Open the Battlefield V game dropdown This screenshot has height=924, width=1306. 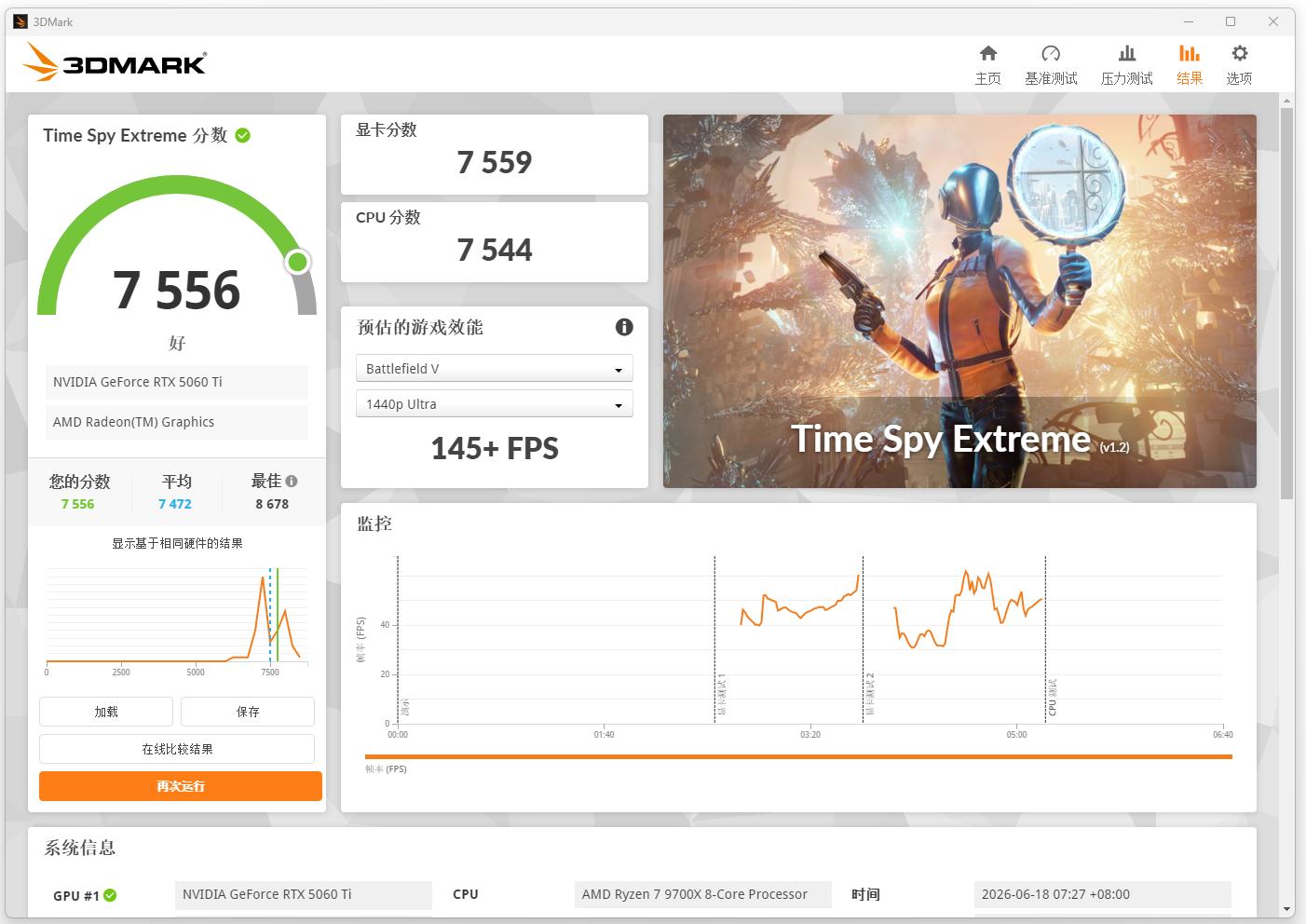[495, 369]
